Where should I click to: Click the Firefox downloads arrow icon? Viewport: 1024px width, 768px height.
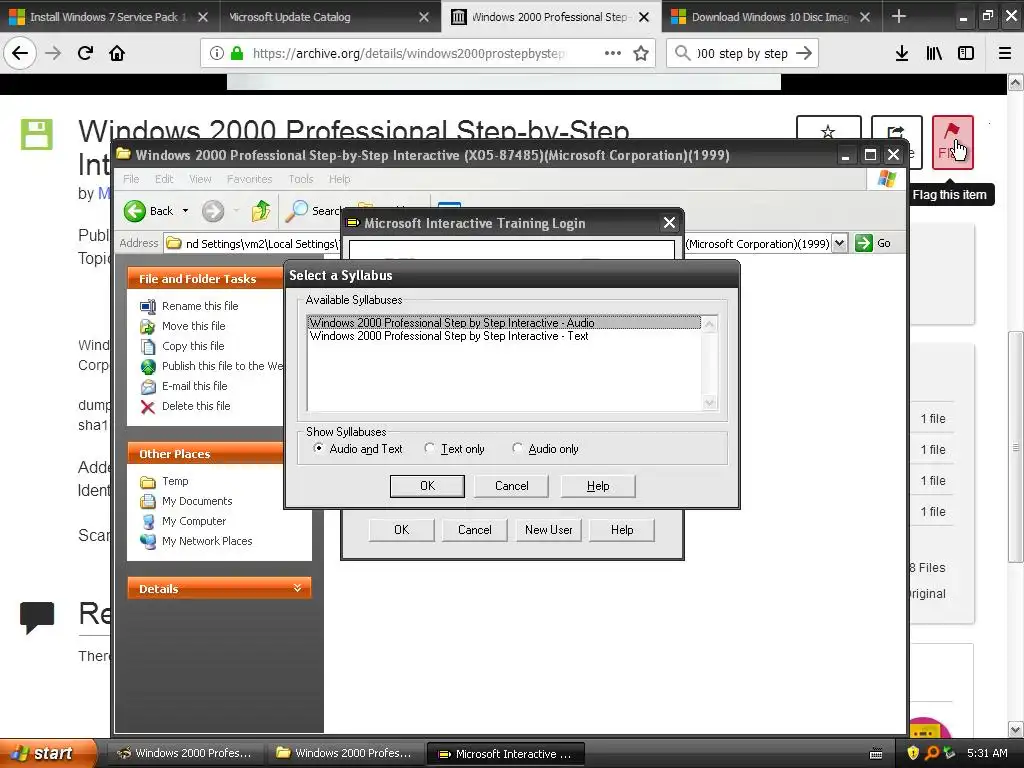coord(902,53)
